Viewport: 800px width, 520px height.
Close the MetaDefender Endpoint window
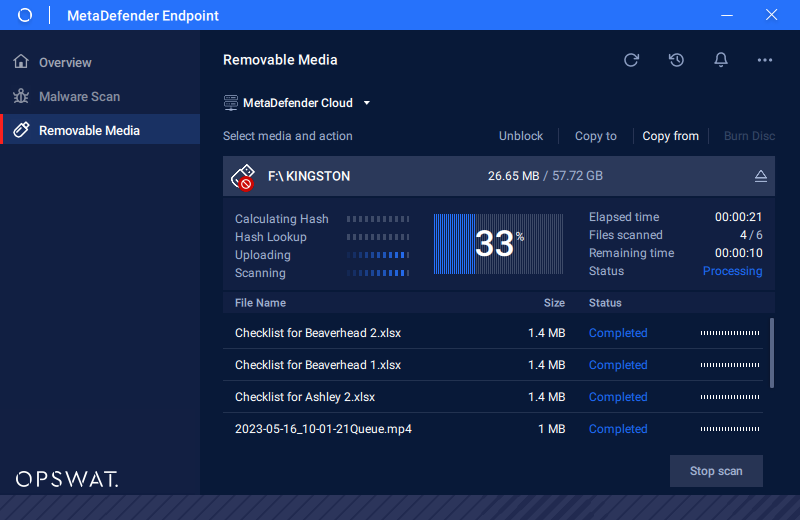[x=771, y=15]
